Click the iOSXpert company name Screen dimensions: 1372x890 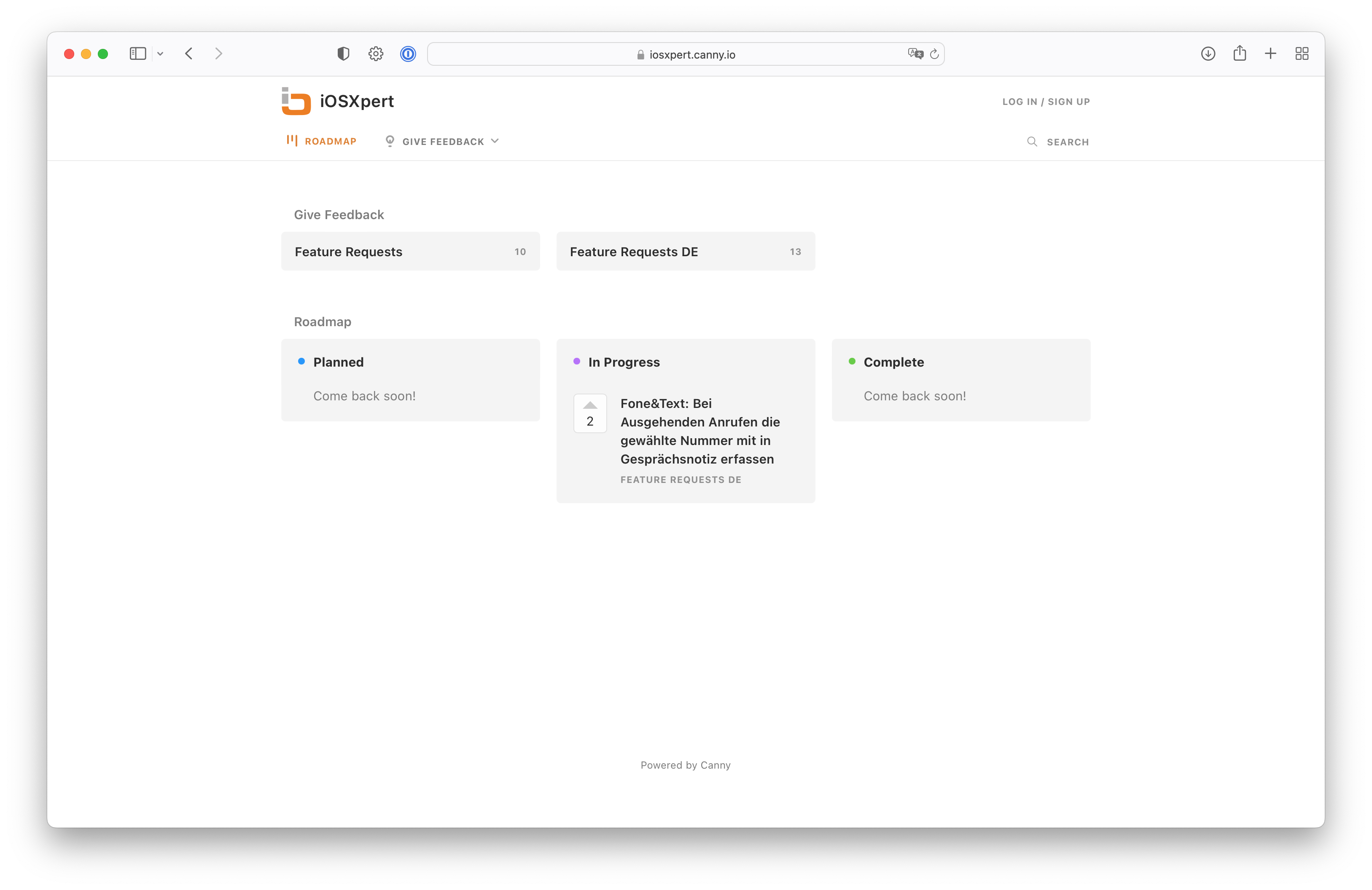tap(357, 102)
